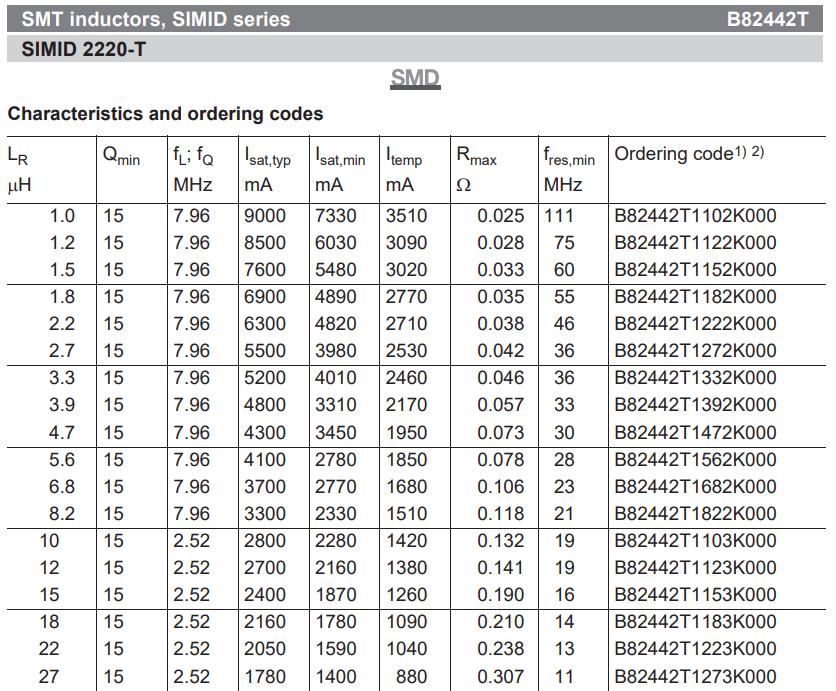Image resolution: width=836 pixels, height=691 pixels.
Task: Click Itemp value 880
Action: [x=411, y=677]
